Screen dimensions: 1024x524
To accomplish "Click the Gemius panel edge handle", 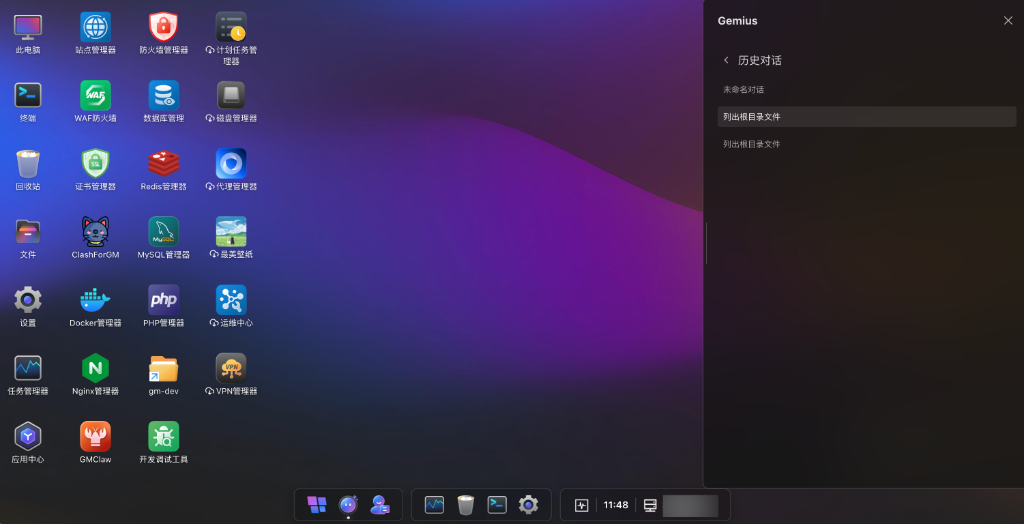I will click(x=706, y=243).
